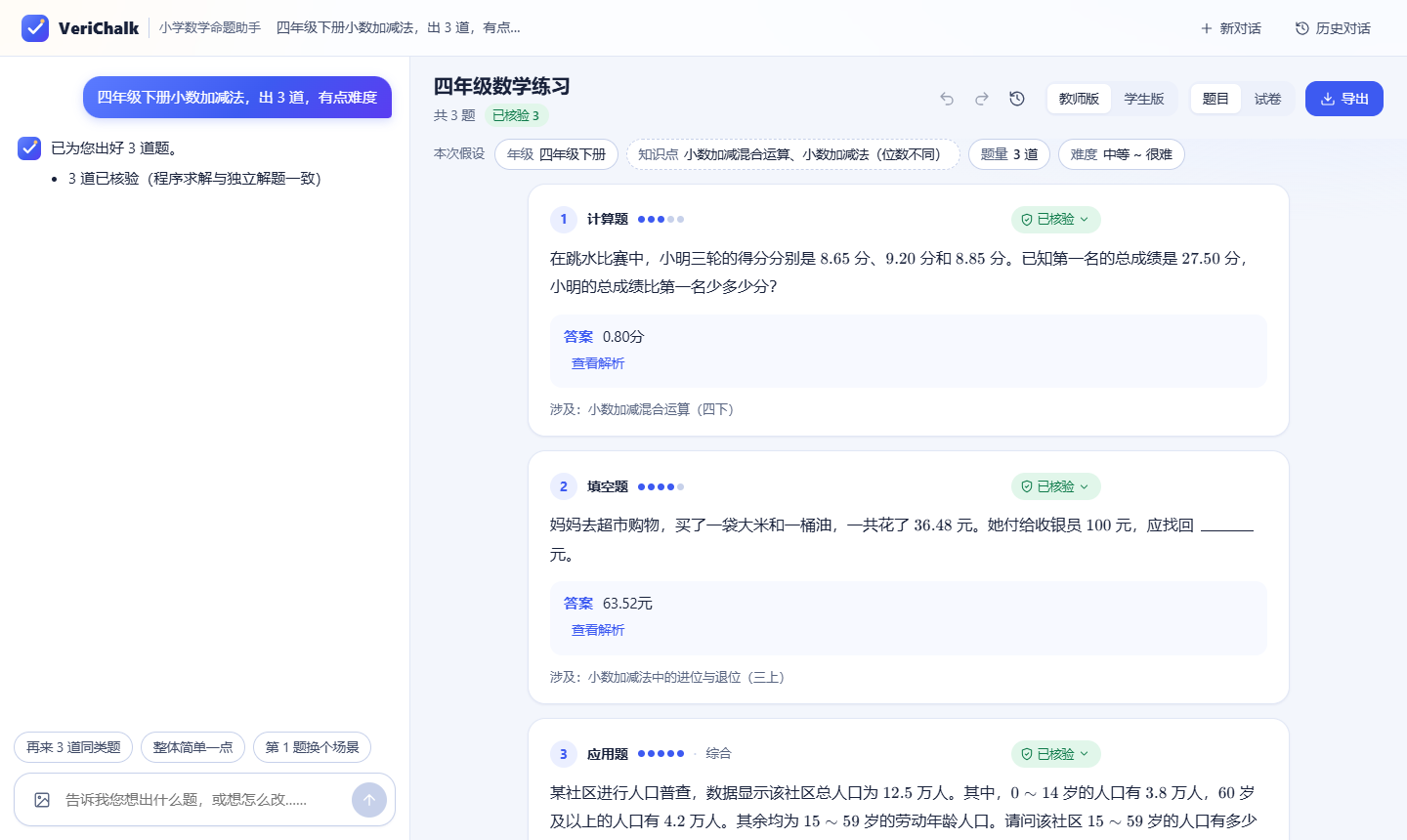Click the 难度 中等～很难 chip

click(x=1122, y=154)
